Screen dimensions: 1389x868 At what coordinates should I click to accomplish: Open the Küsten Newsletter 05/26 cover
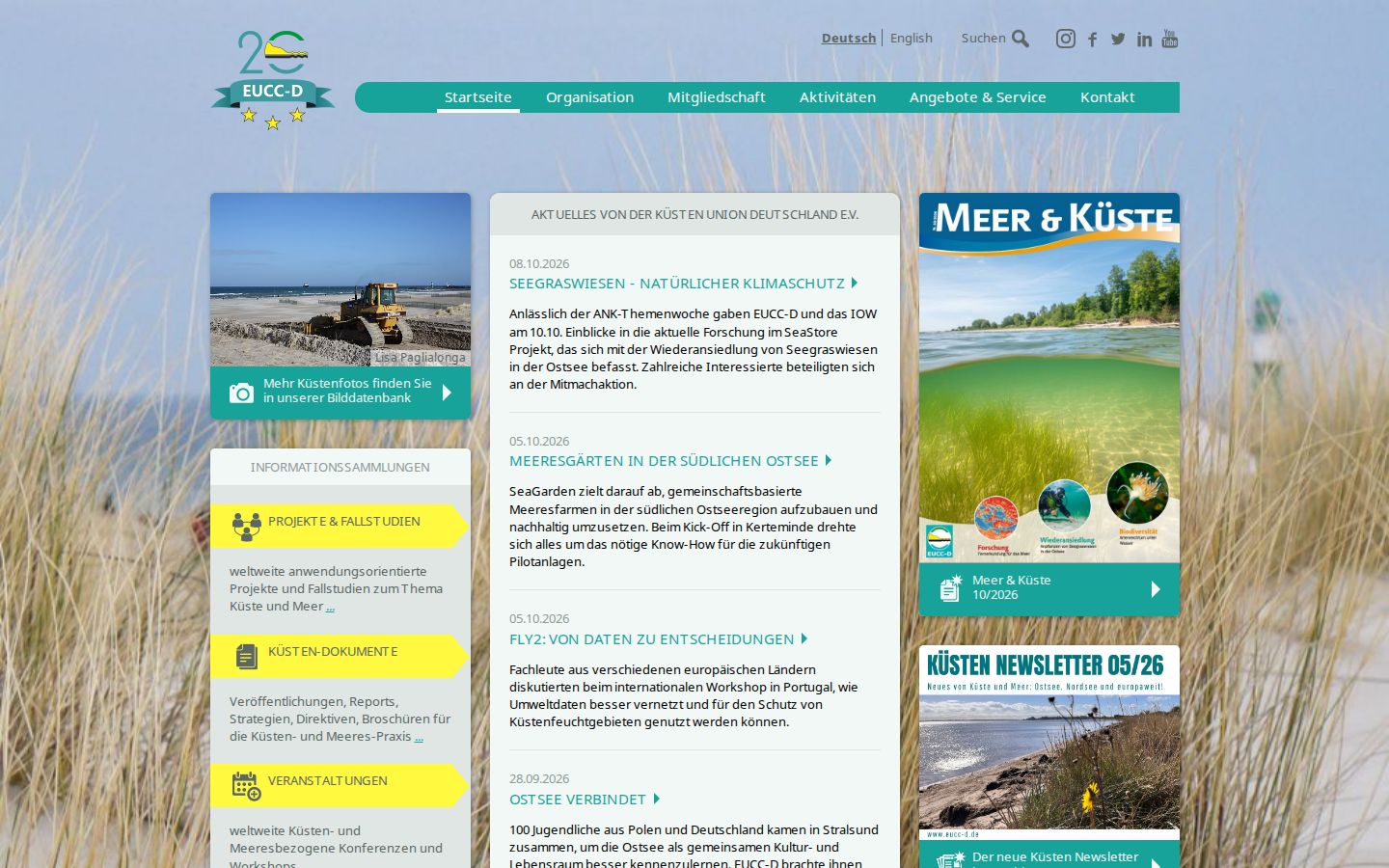point(1049,743)
